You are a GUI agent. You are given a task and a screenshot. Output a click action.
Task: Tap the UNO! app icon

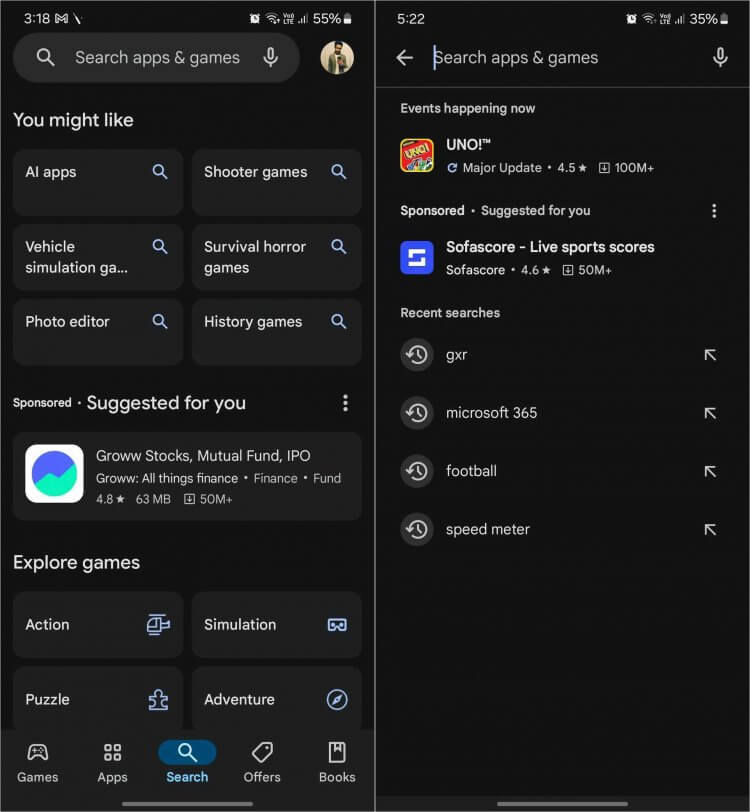(417, 155)
